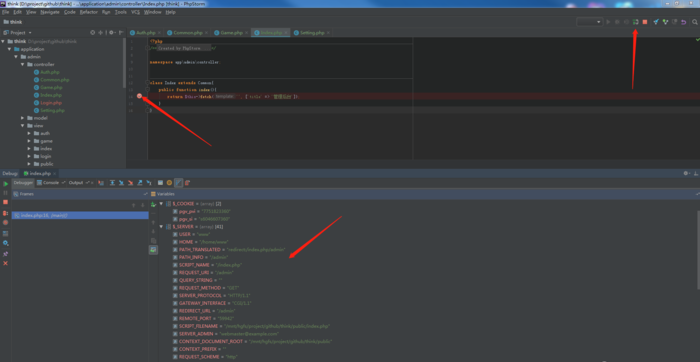Resume program with green debug arrow
This screenshot has height=362, width=700.
point(6,184)
